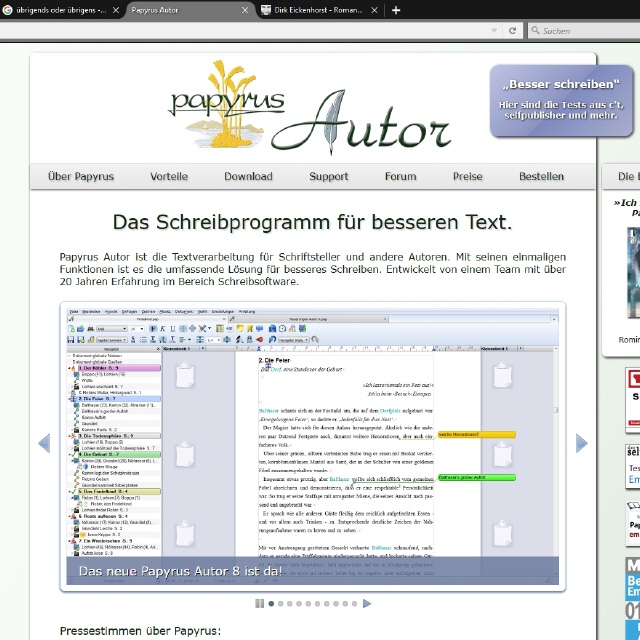Open the selfpublisher test sidebar card
The height and width of the screenshot is (640, 640).
click(633, 467)
